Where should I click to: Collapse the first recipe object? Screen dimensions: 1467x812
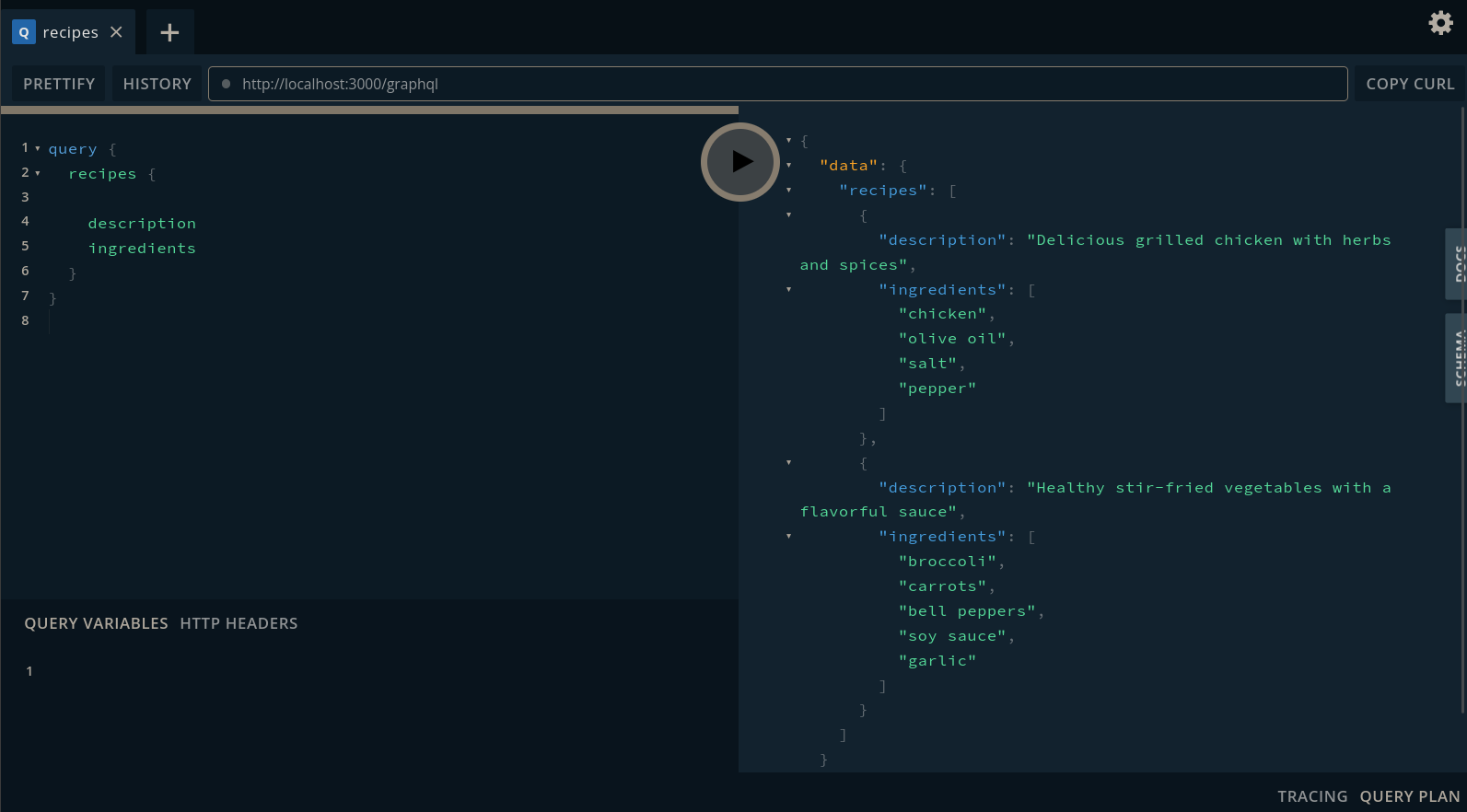[789, 215]
